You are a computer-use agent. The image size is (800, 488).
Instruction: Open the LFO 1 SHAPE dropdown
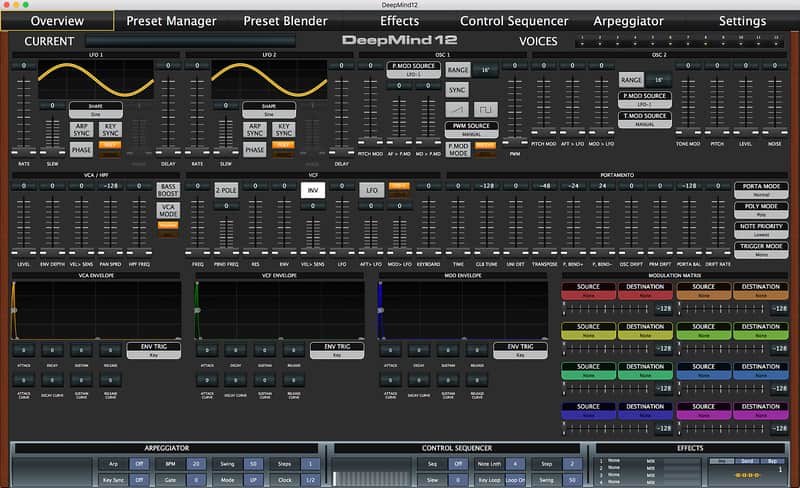pyautogui.click(x=96, y=110)
